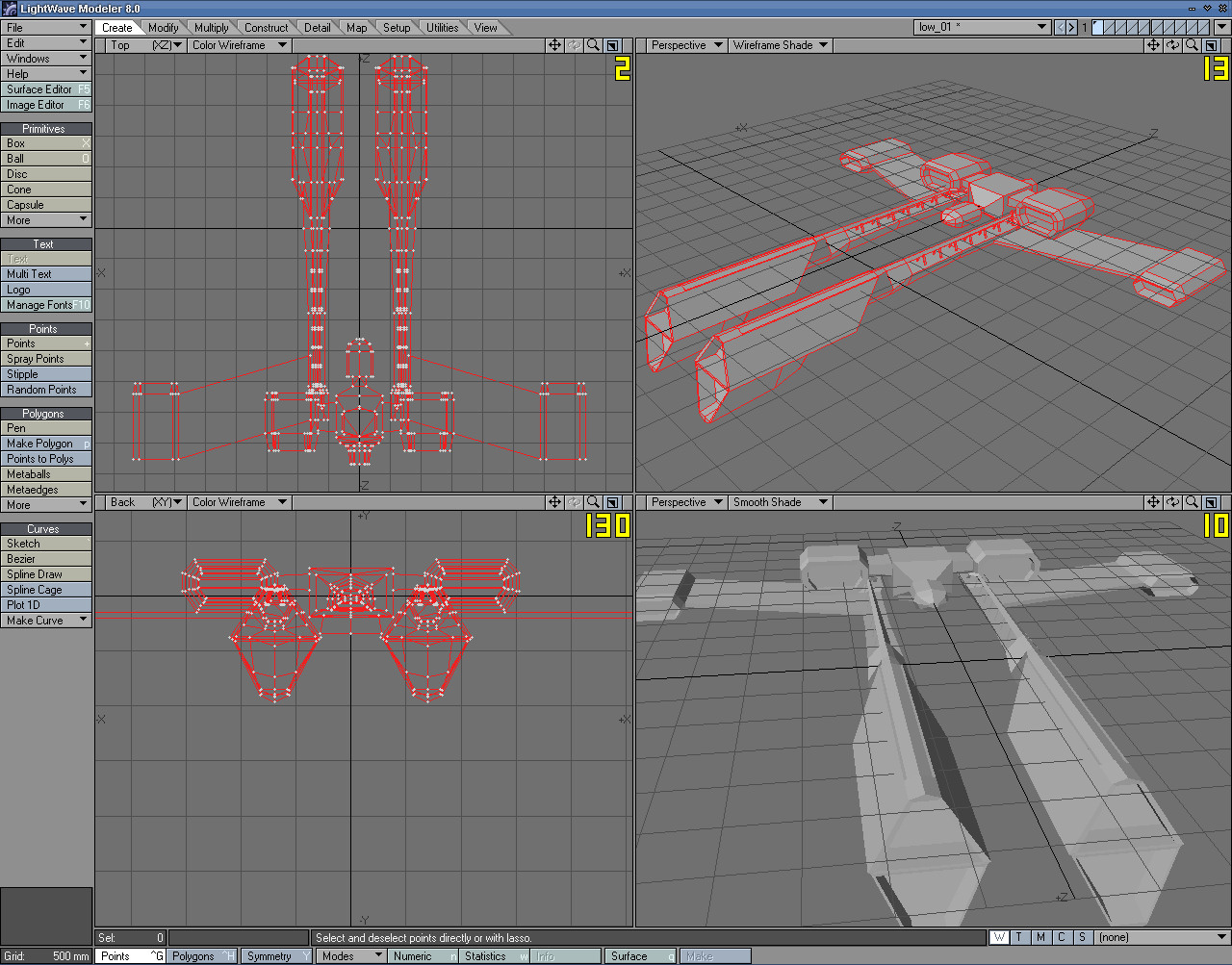The image size is (1232, 965).
Task: Open the Make Curve dropdown
Action: coord(45,621)
